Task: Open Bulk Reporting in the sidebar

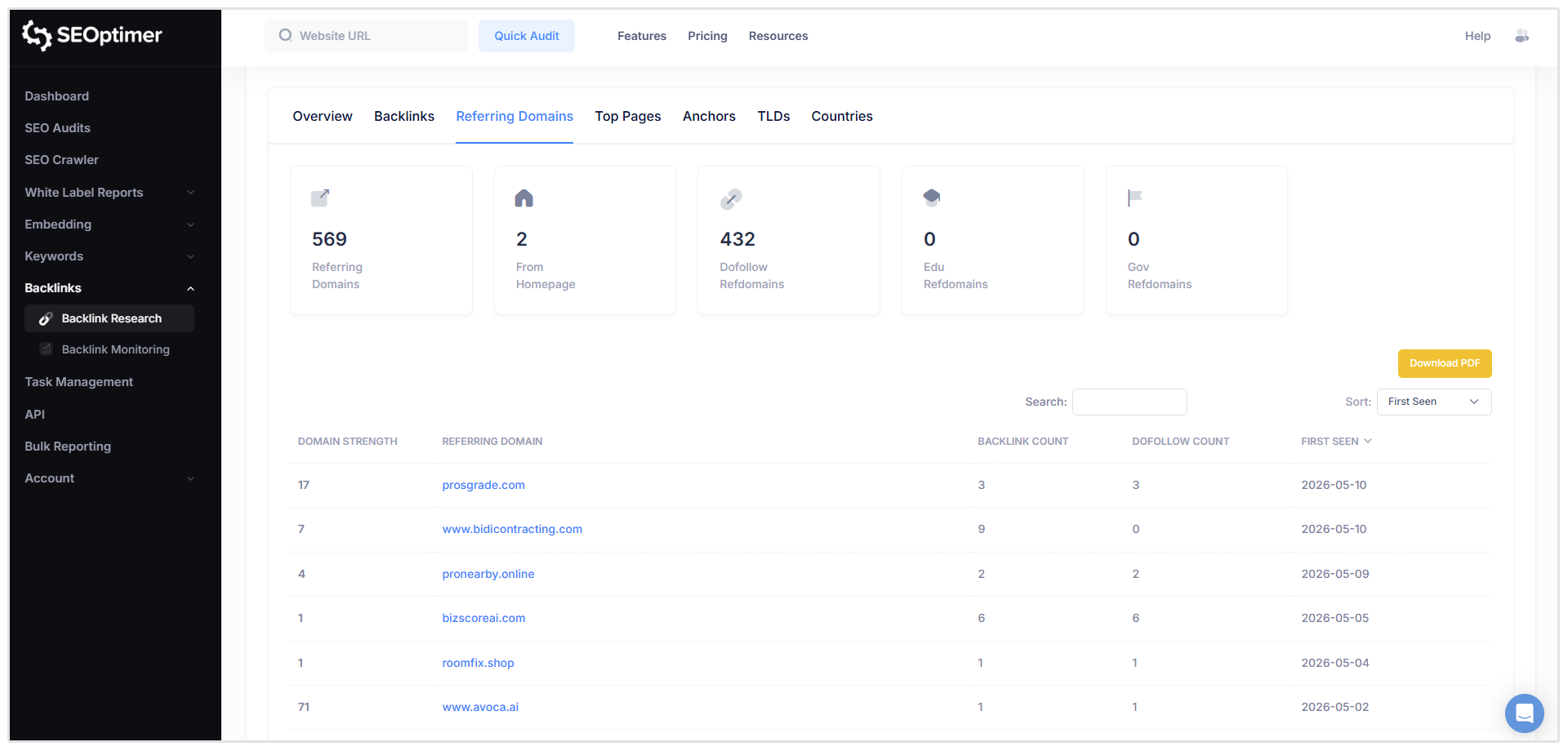Action: pos(68,447)
